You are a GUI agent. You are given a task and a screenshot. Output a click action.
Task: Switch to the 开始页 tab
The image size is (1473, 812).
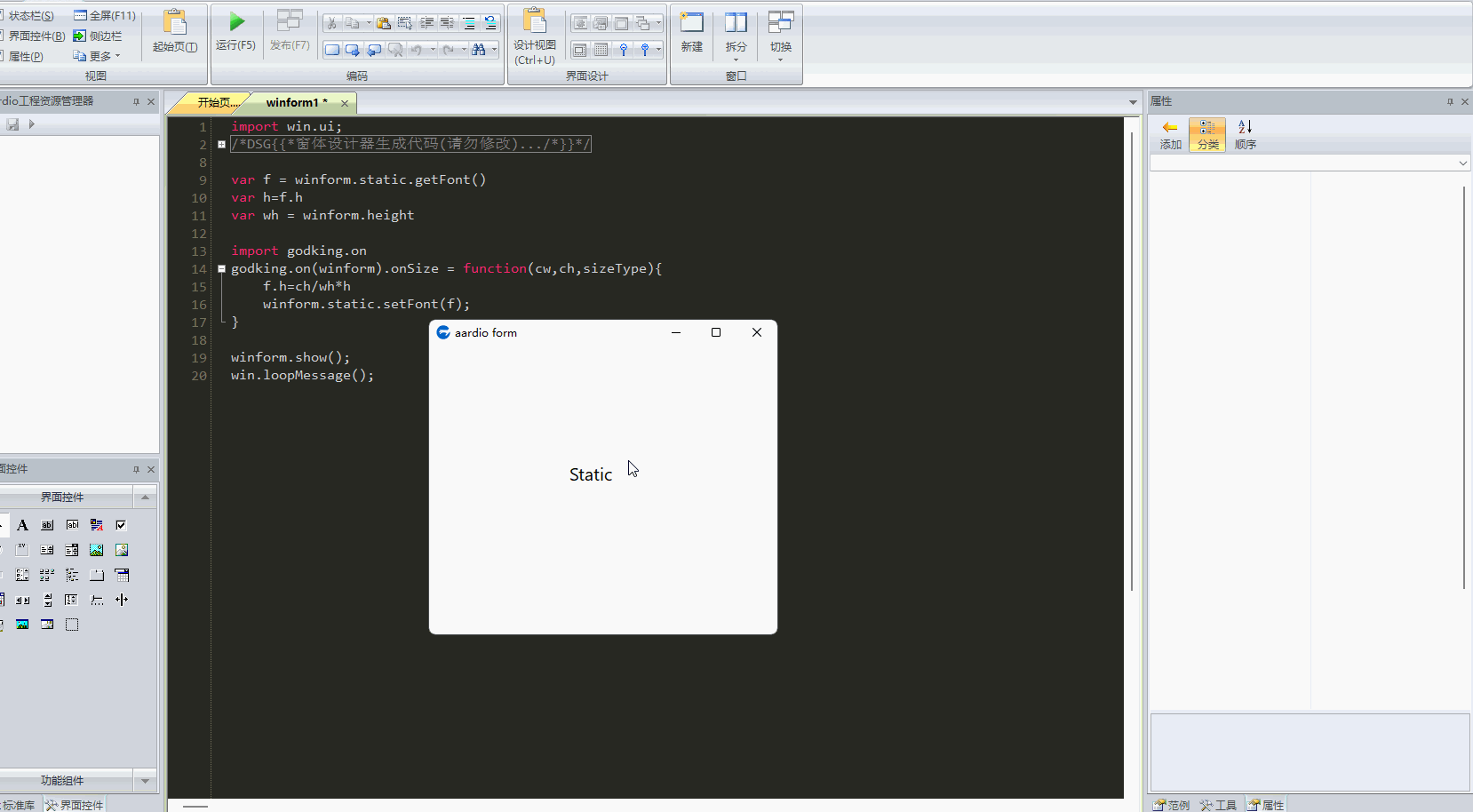point(216,103)
